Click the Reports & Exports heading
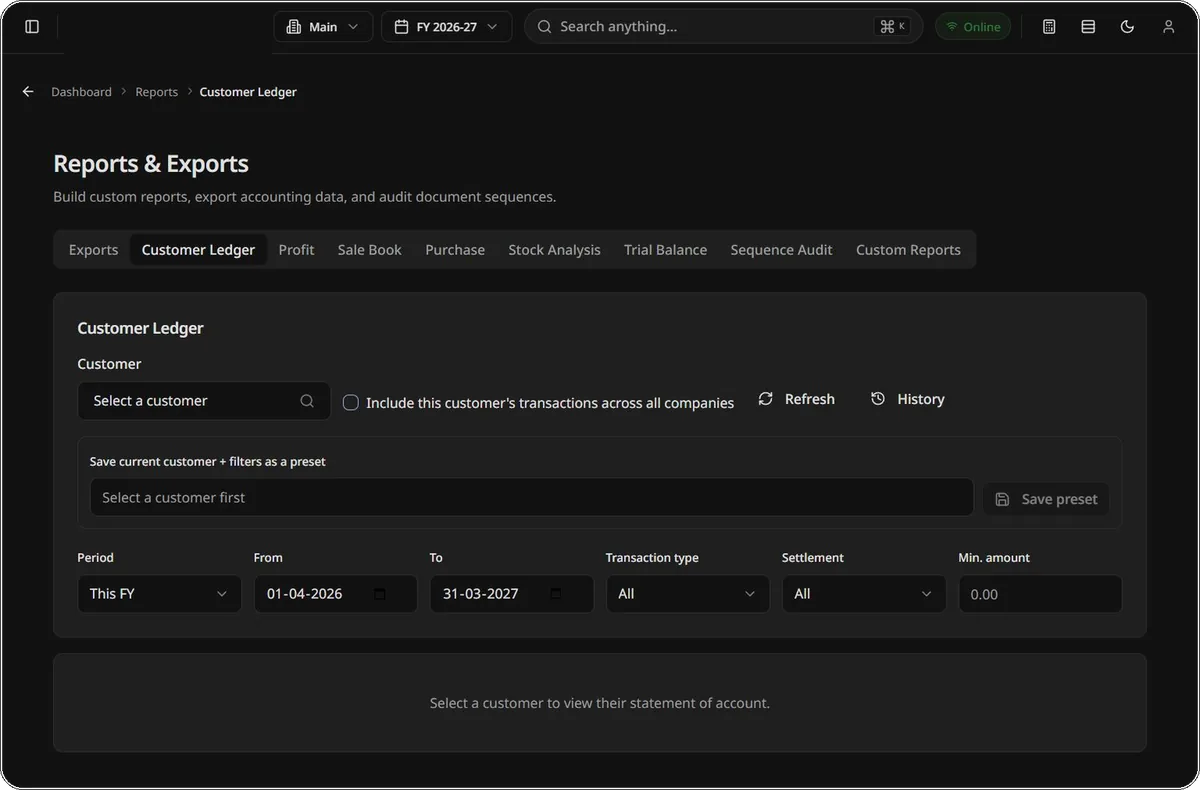 pyautogui.click(x=151, y=164)
